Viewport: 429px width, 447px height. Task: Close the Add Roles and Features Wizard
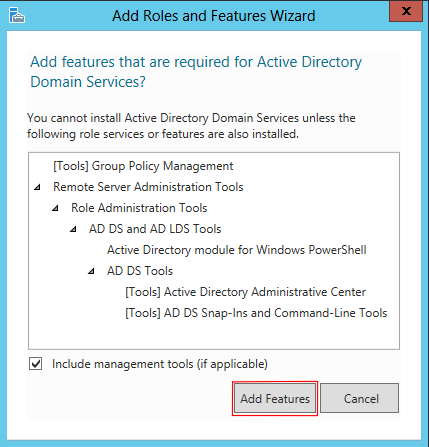pyautogui.click(x=406, y=12)
